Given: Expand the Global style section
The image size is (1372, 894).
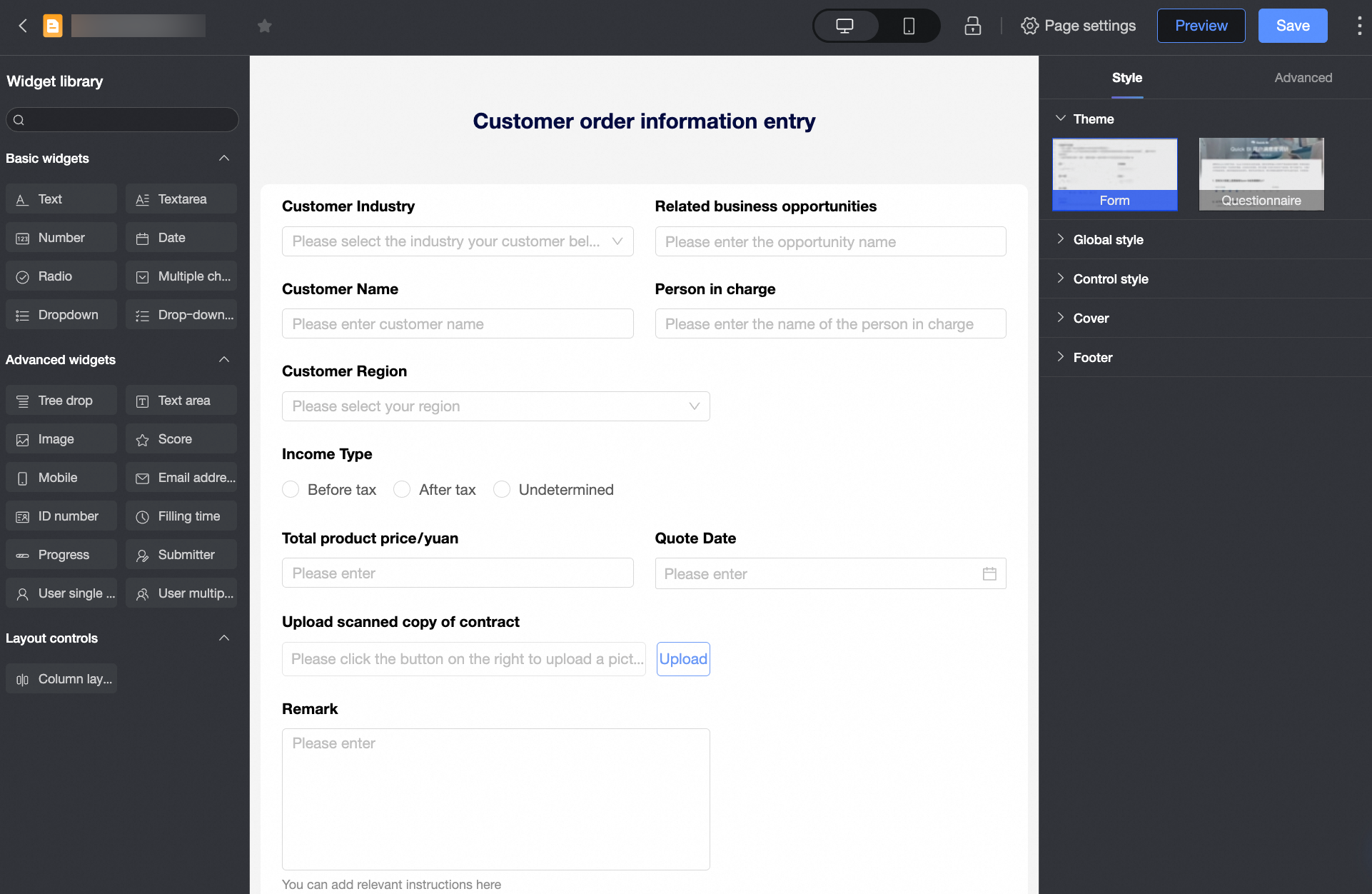Looking at the screenshot, I should click(x=1108, y=240).
